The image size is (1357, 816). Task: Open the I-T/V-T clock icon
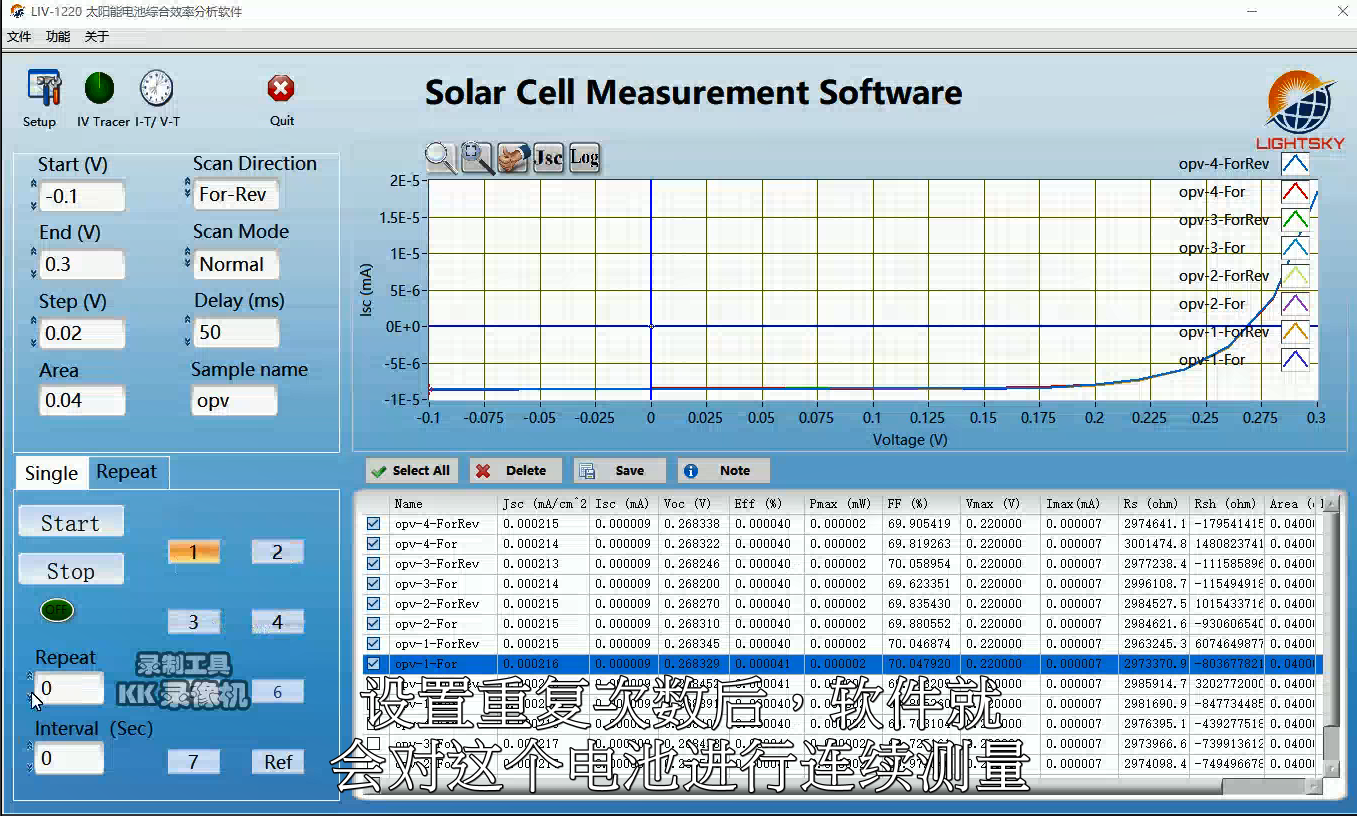click(156, 90)
